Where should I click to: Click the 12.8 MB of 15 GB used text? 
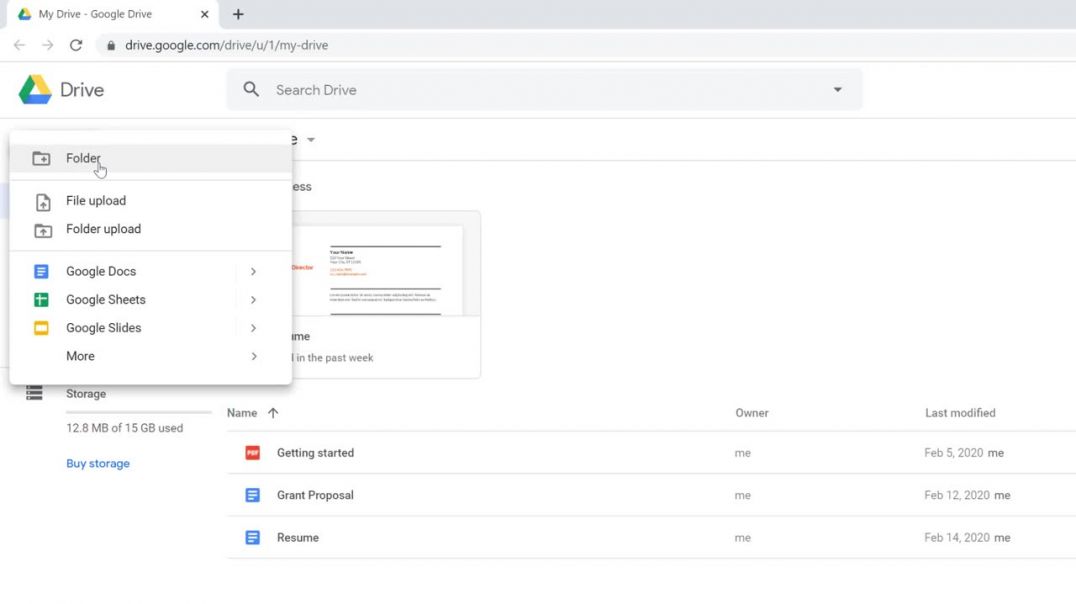(125, 428)
